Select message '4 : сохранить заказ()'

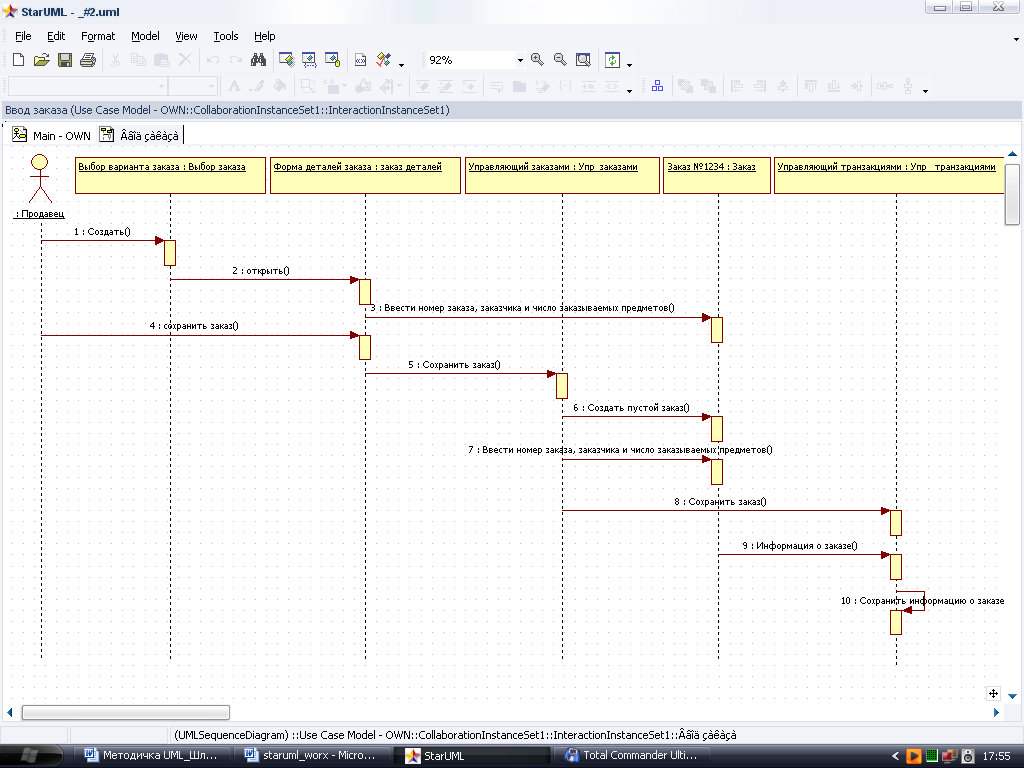194,326
